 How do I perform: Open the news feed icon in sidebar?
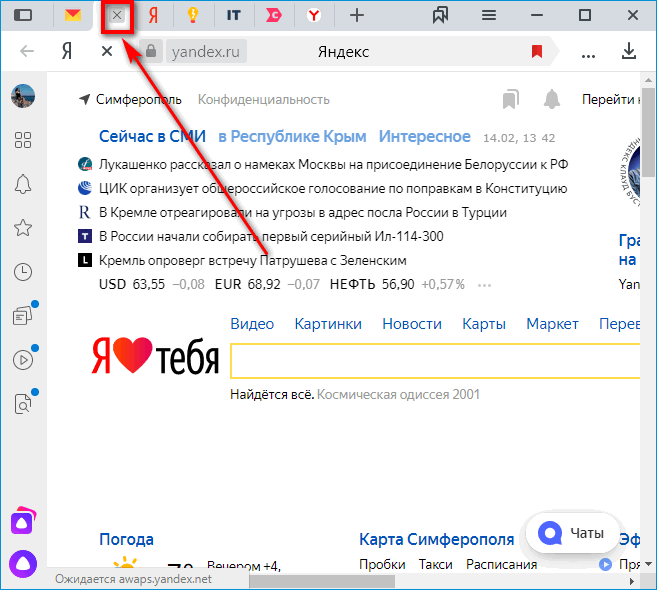tap(23, 316)
